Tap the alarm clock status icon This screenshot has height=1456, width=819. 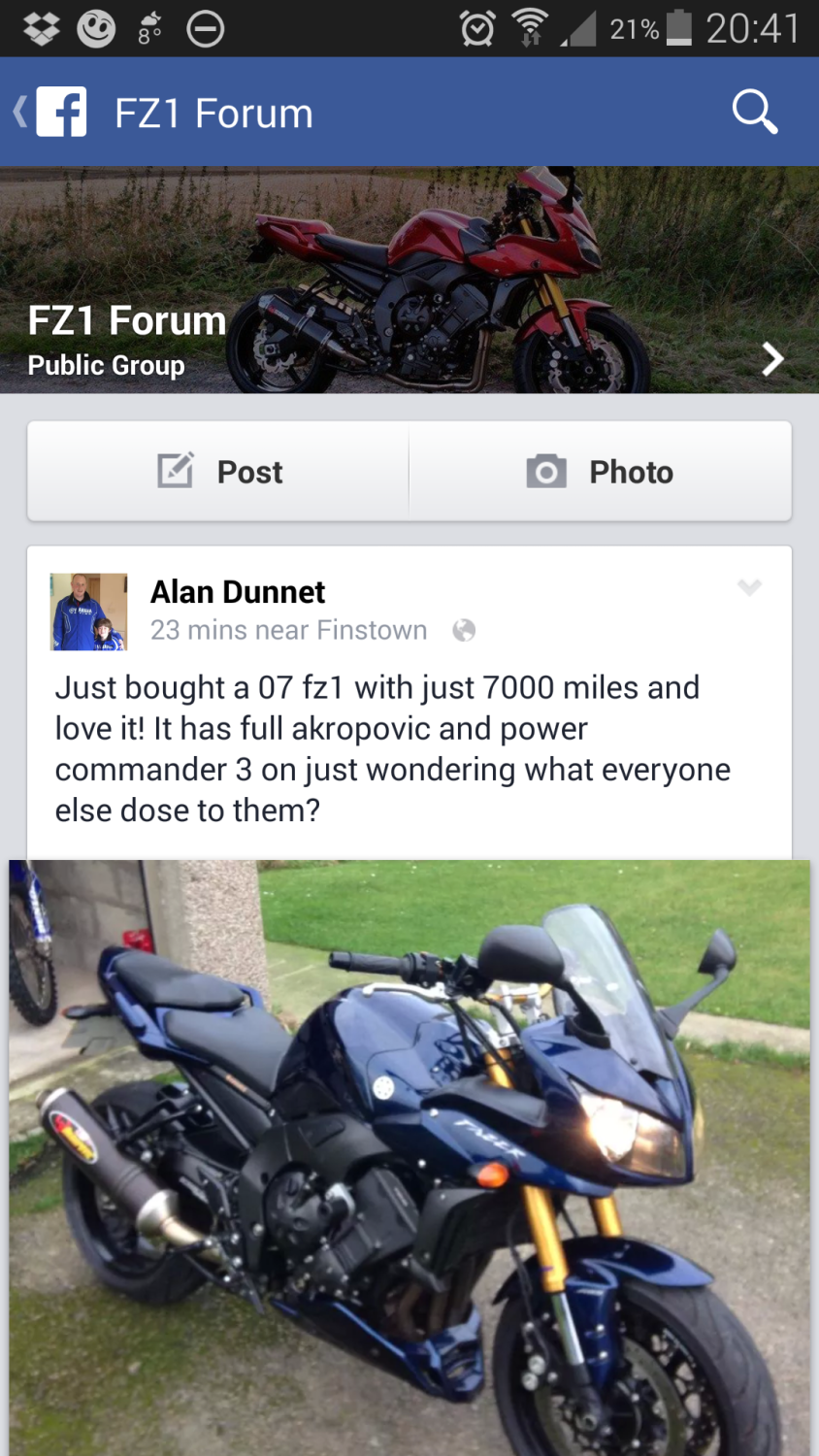[x=477, y=29]
